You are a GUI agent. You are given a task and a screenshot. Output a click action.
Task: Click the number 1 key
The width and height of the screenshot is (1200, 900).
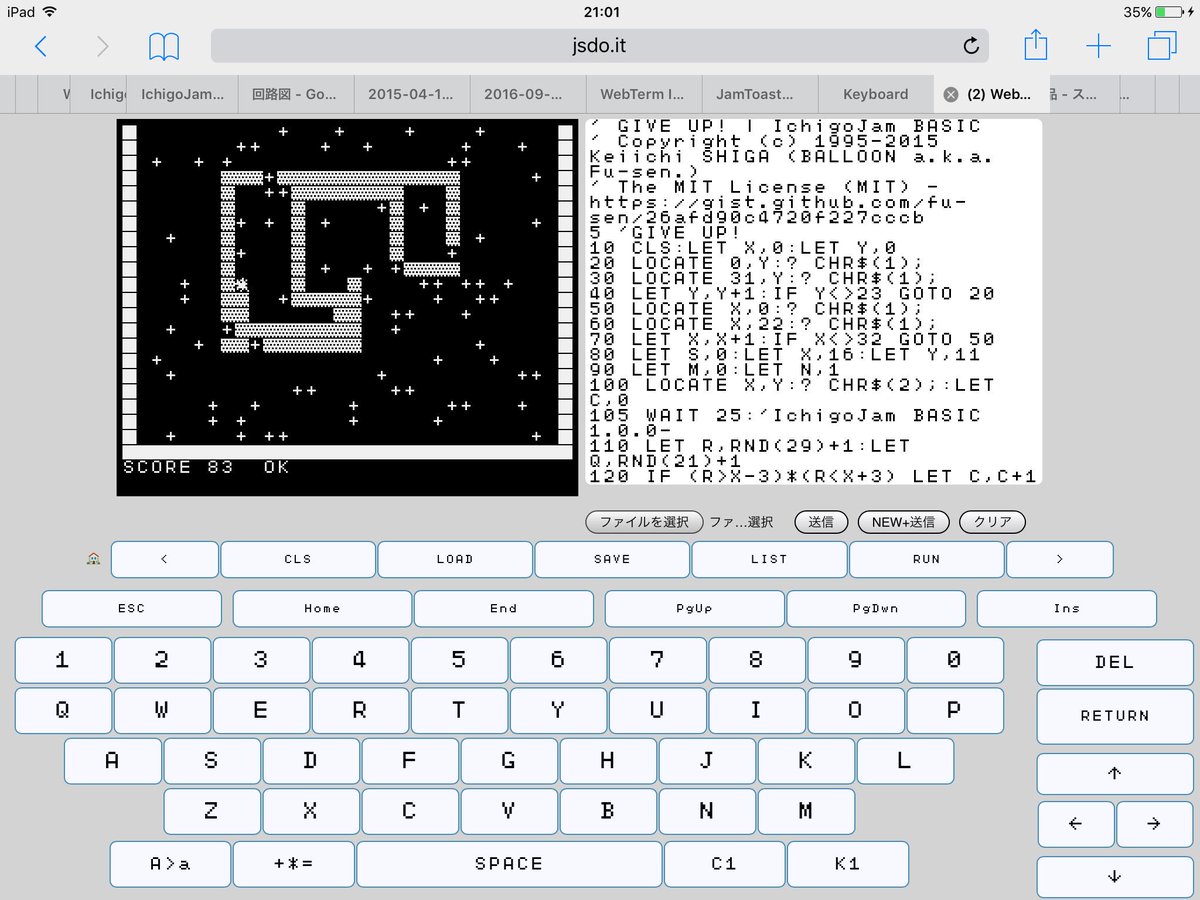pos(62,660)
